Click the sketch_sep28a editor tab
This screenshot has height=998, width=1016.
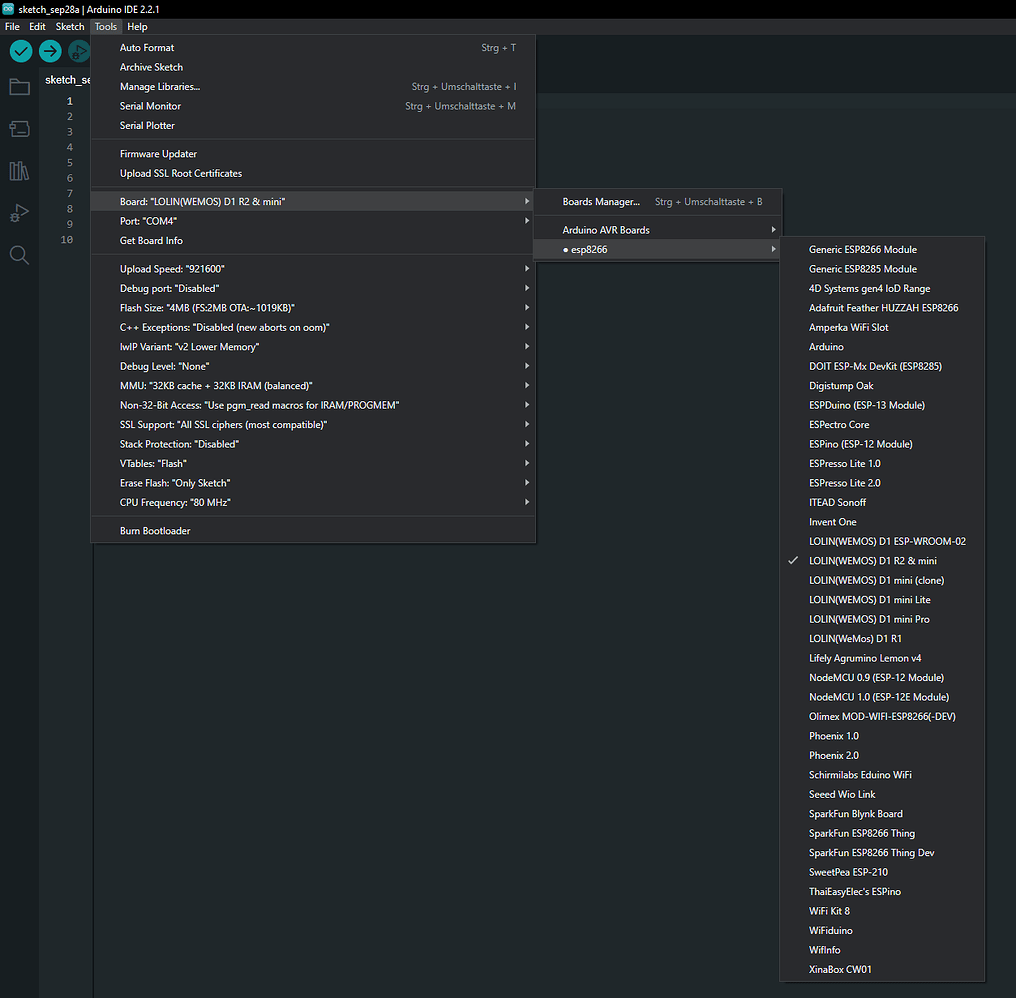click(68, 80)
